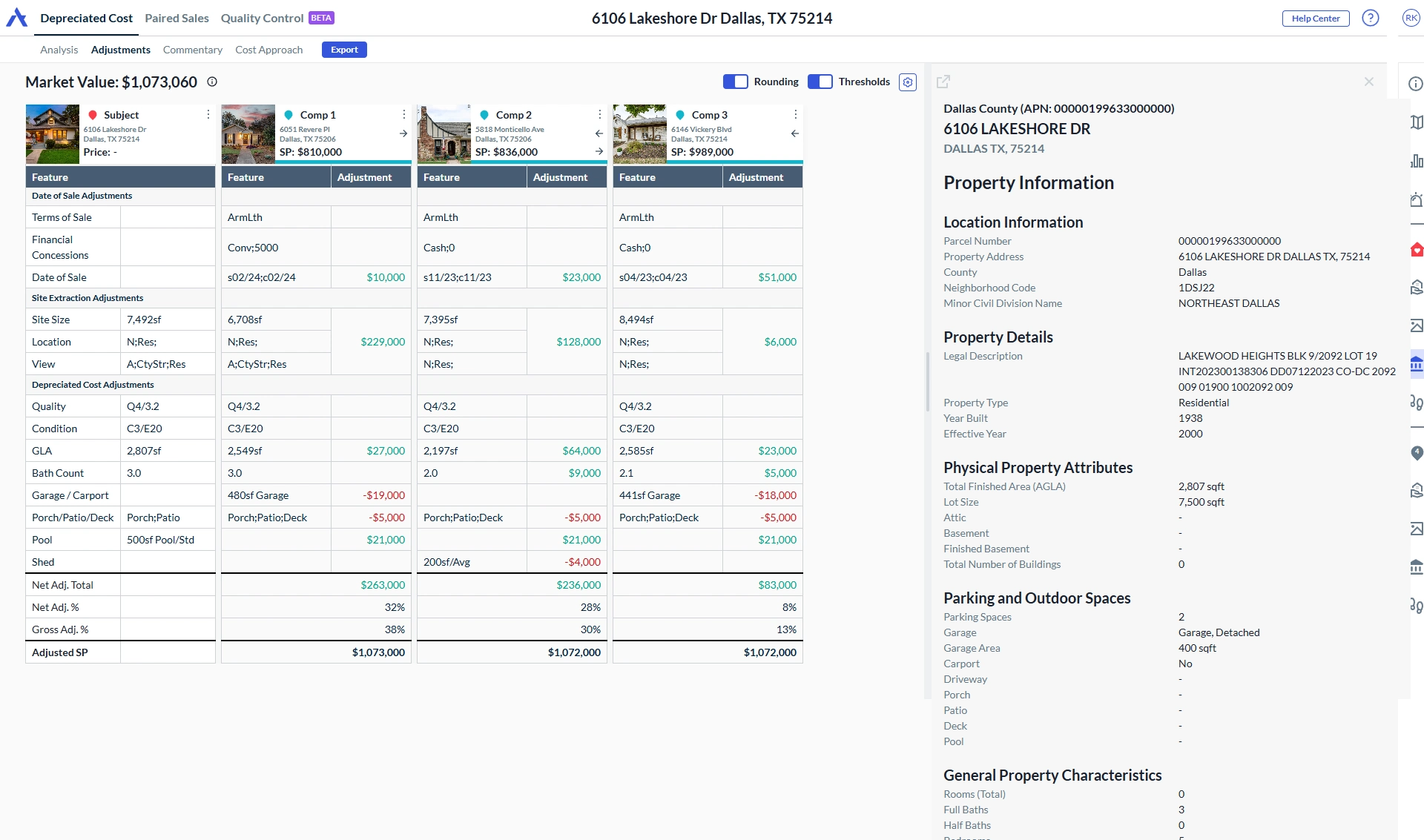
Task: Open the bar chart icon in the right sidebar
Action: pos(1416,161)
